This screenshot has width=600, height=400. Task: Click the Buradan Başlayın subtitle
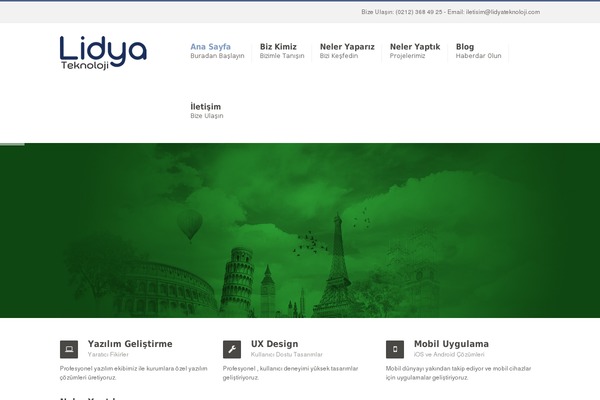point(217,56)
